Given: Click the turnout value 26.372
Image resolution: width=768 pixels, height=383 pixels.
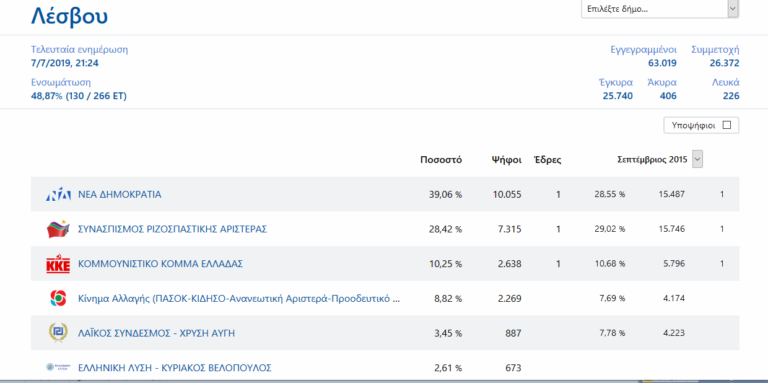Looking at the screenshot, I should click(x=724, y=63).
